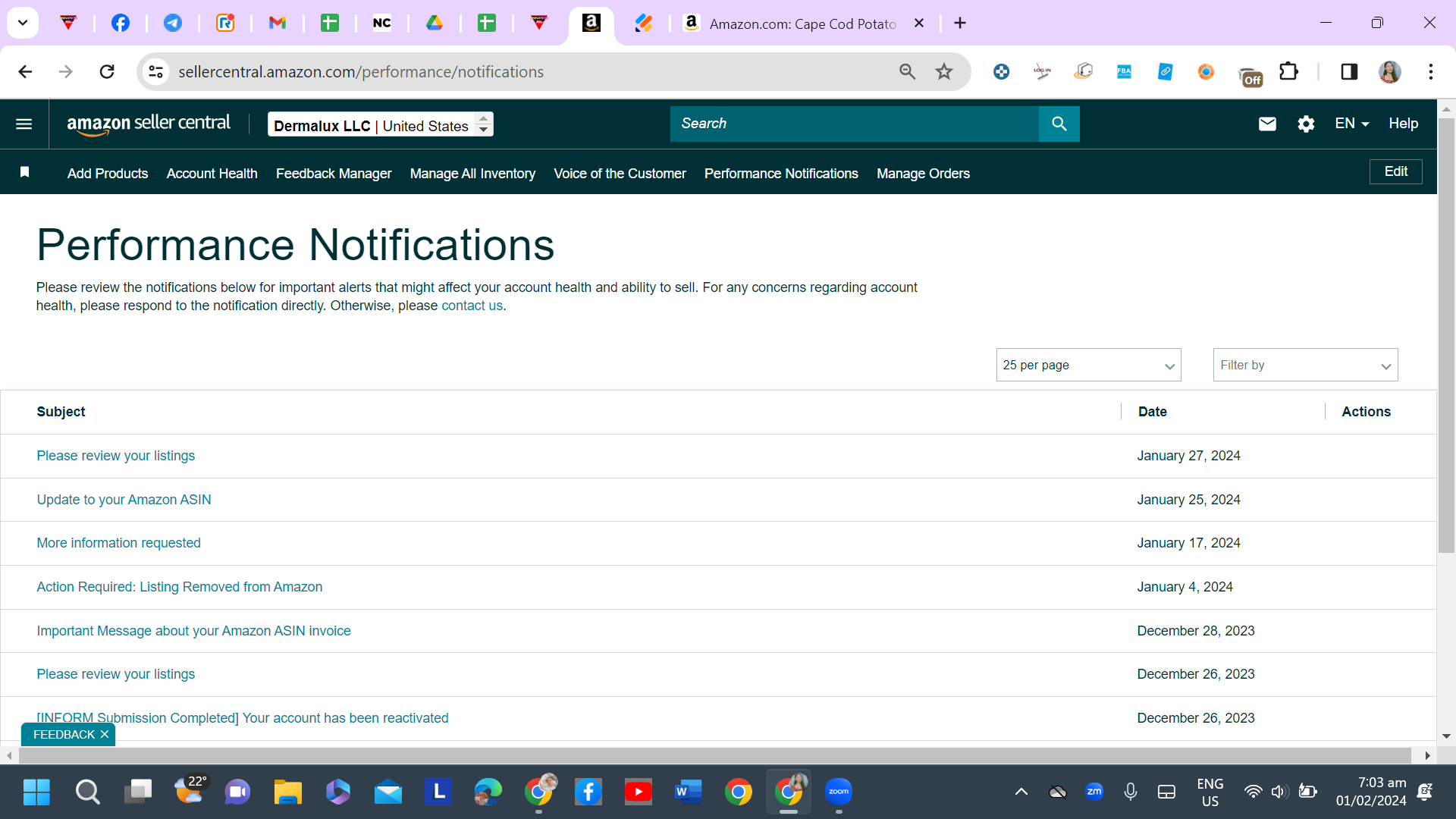1456x819 pixels.
Task: Expand the EN language selector
Action: click(x=1352, y=124)
